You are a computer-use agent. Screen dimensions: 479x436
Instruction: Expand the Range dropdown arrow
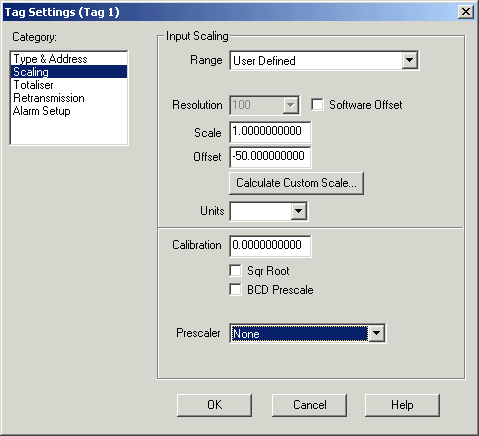point(409,60)
